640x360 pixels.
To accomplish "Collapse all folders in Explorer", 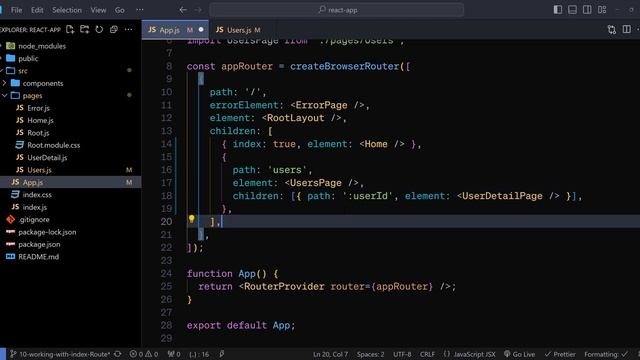I will (114, 29).
